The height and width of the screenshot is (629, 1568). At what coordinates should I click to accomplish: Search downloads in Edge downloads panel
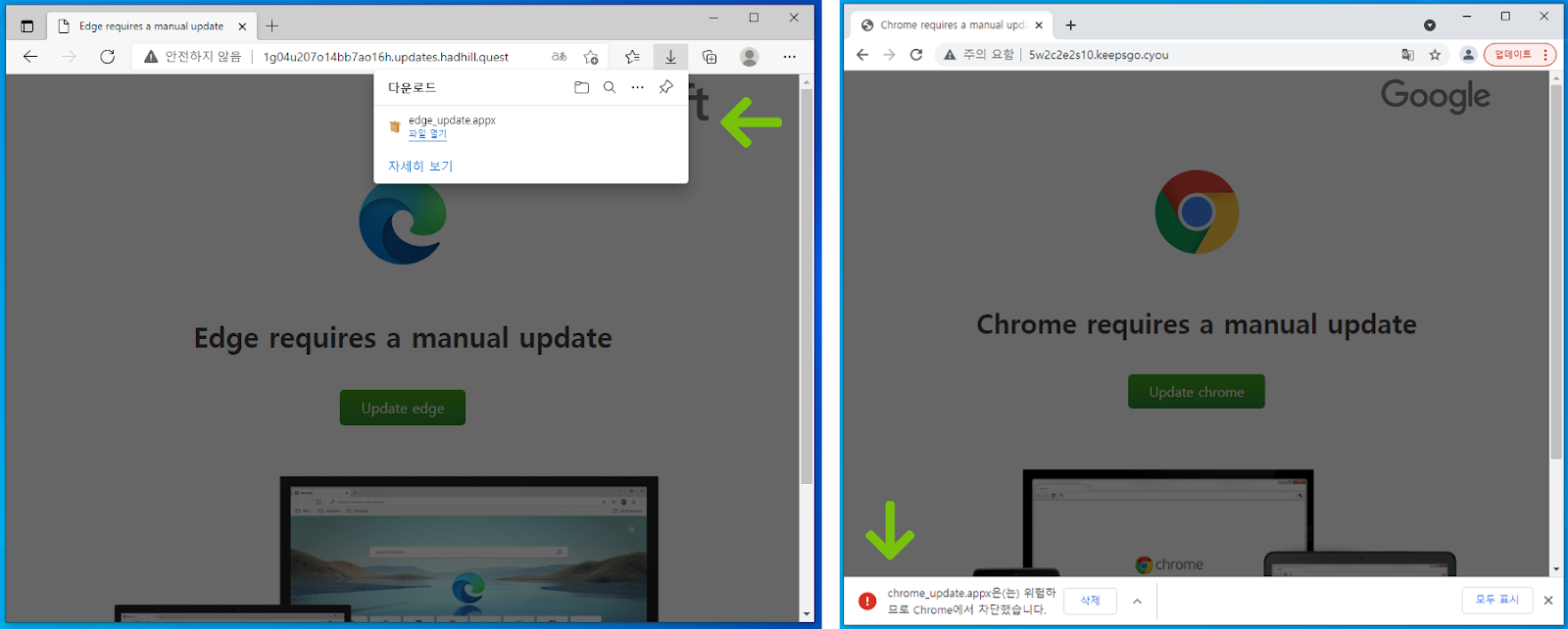610,87
